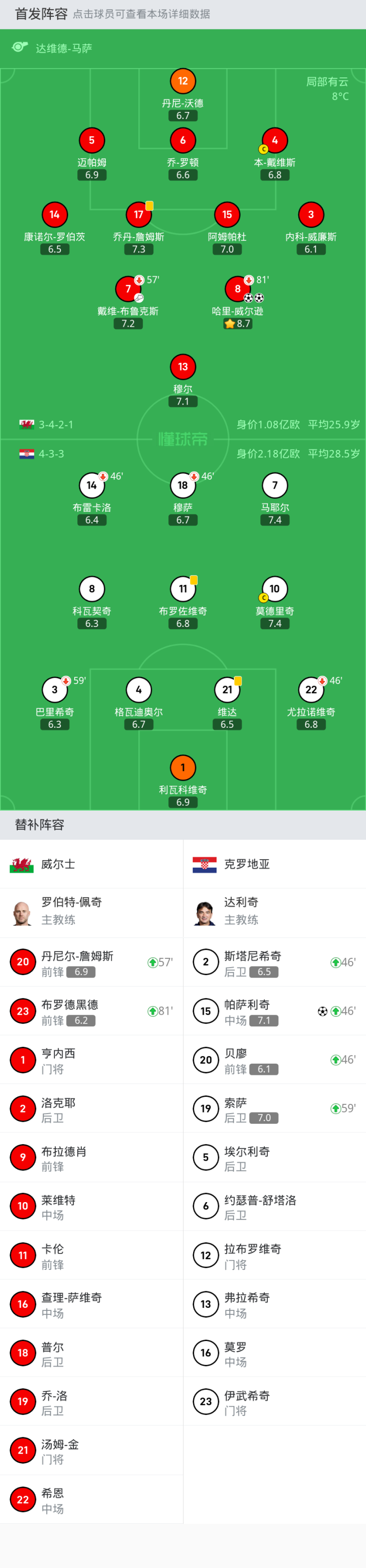The width and height of the screenshot is (366, 1568).
Task: Select Ben Davies's number 4 captain icon
Action: click(x=275, y=140)
